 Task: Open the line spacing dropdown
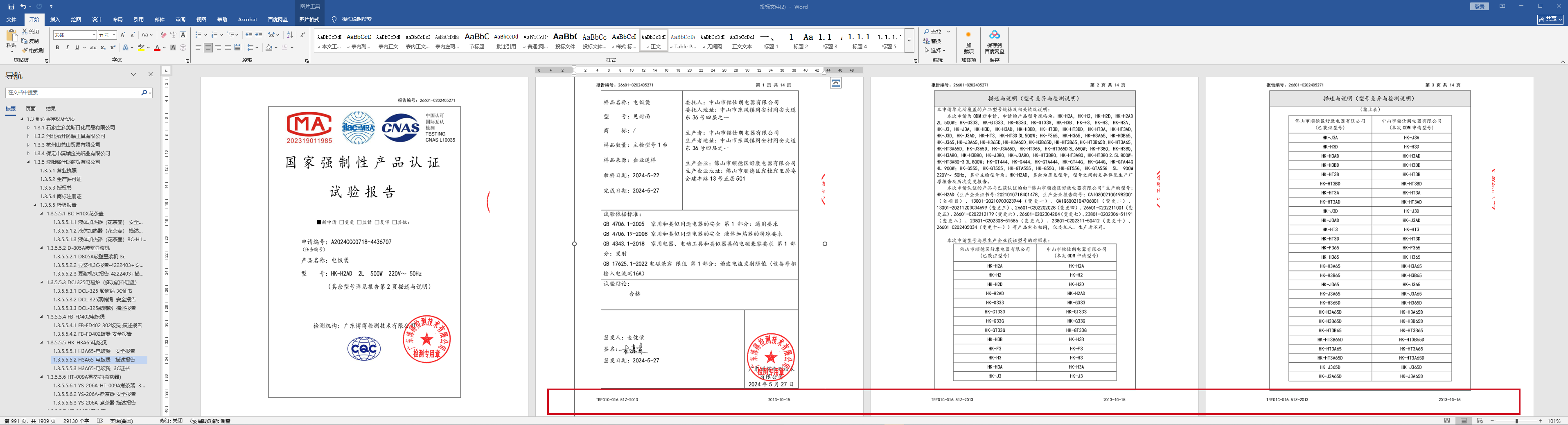[253, 47]
